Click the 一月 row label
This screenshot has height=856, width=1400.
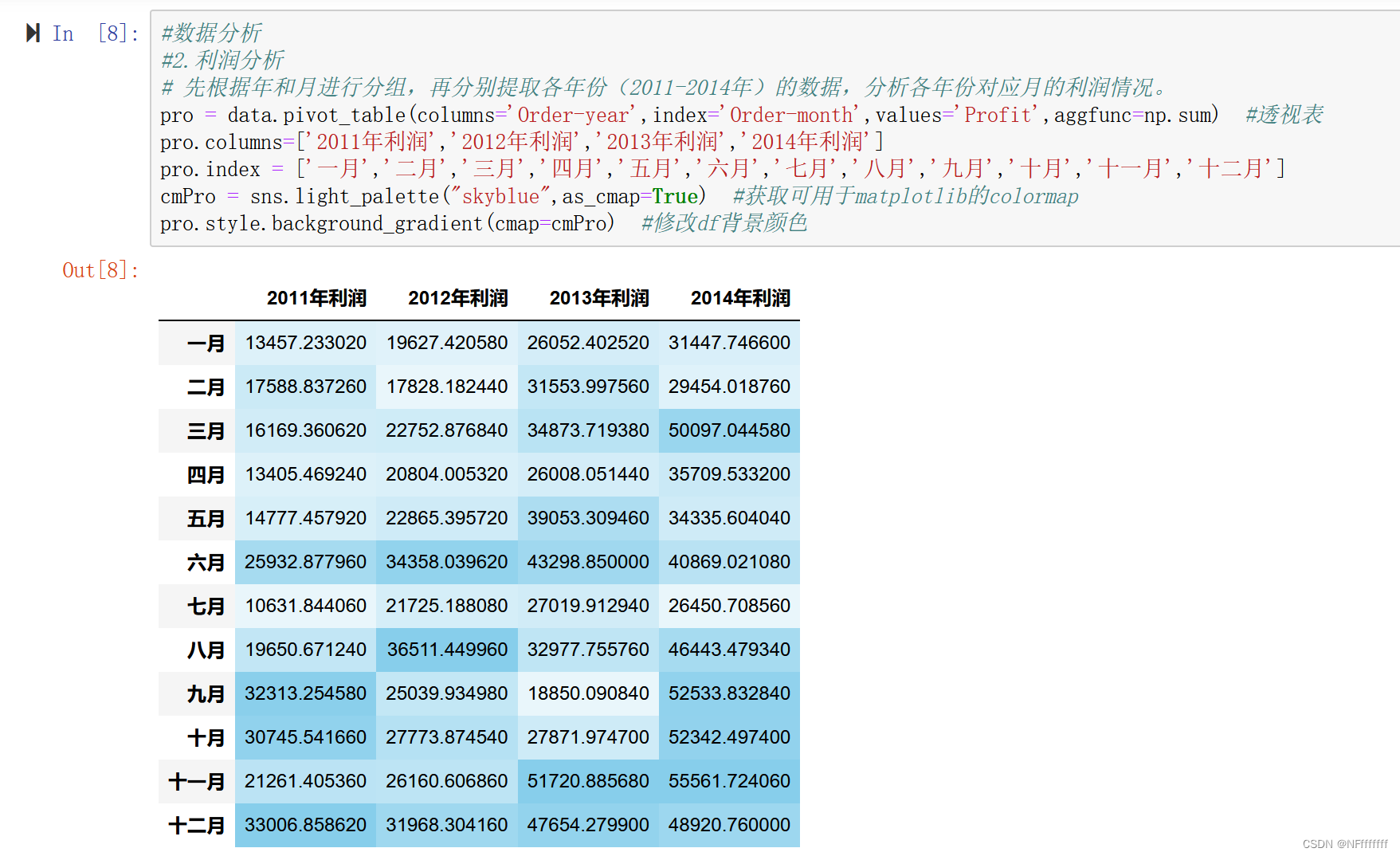[206, 344]
